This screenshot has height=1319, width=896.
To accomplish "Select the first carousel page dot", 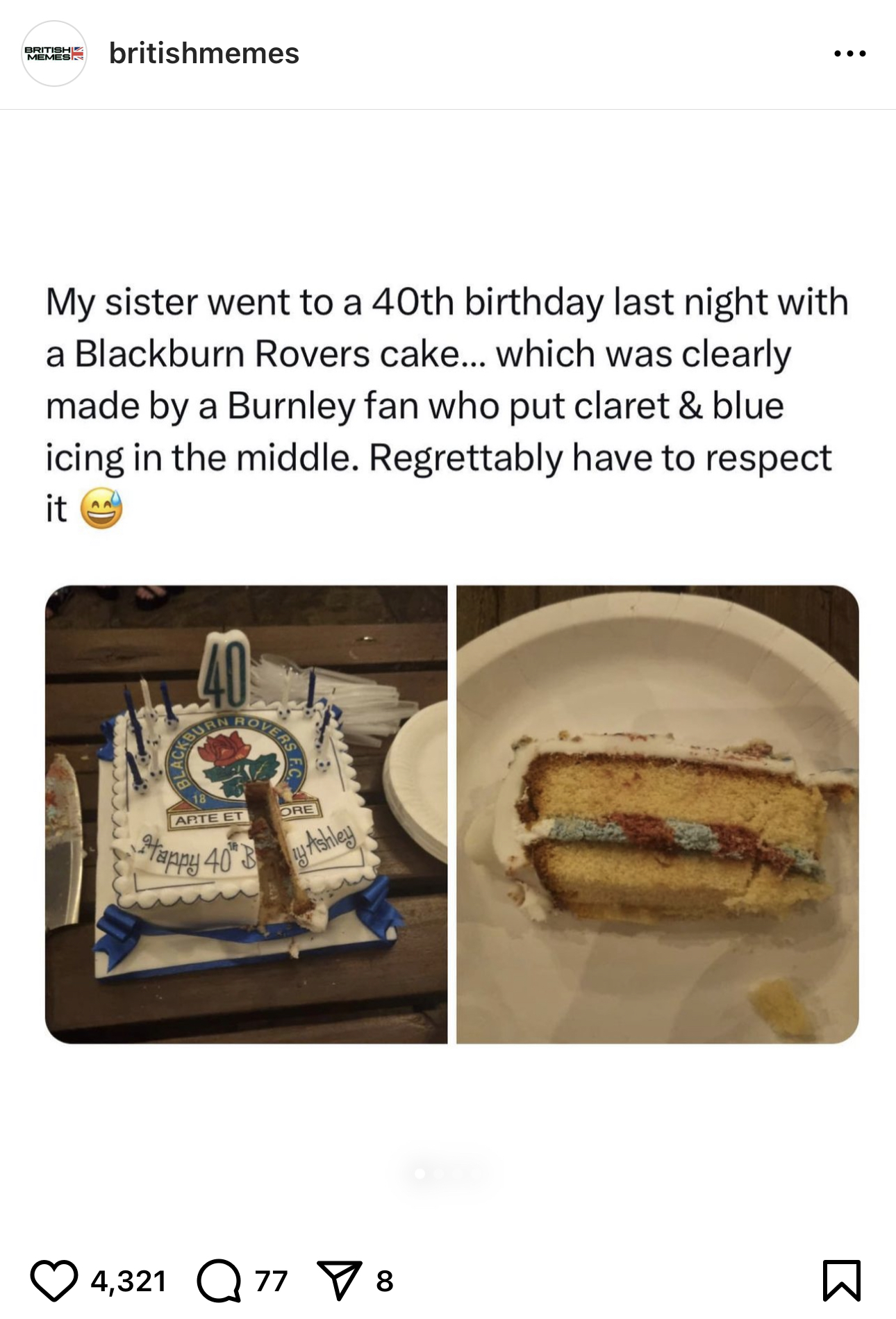I will coord(420,1173).
